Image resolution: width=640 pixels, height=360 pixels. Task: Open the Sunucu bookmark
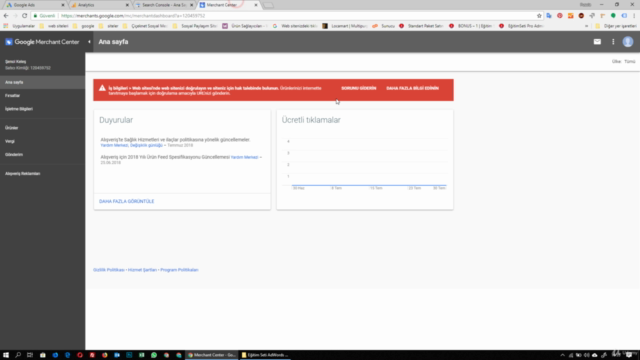384,26
